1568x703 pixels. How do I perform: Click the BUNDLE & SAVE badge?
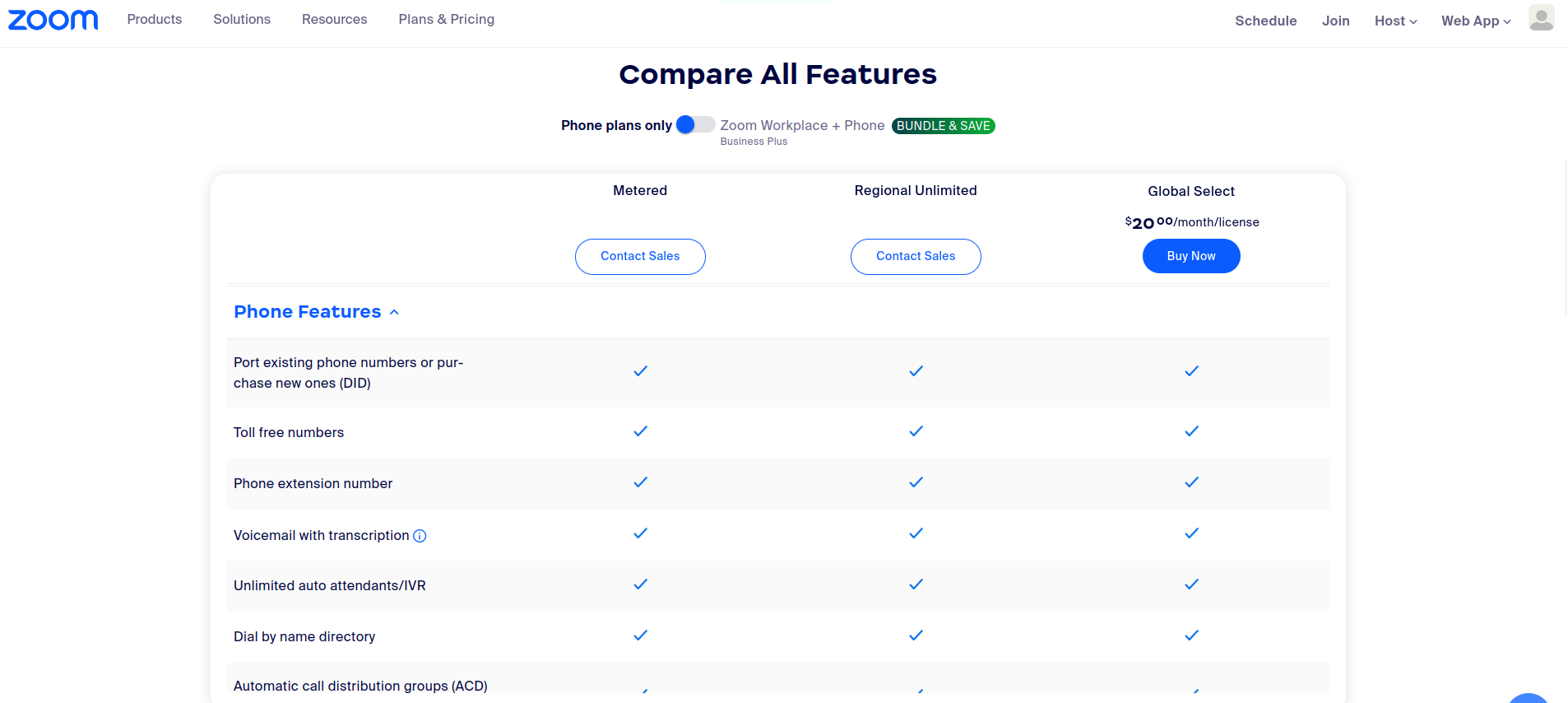point(944,126)
